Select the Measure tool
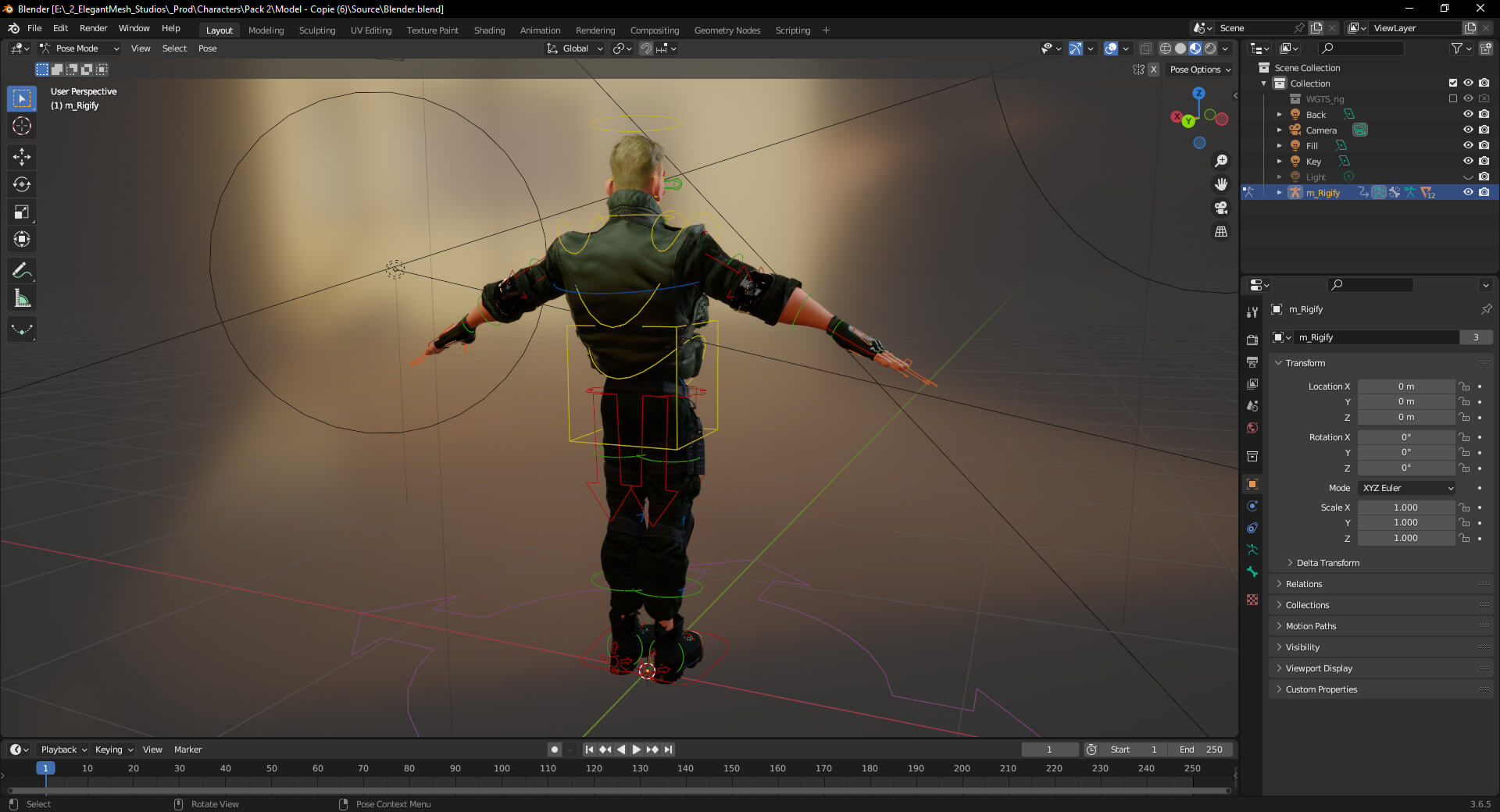This screenshot has width=1500, height=812. coord(22,298)
